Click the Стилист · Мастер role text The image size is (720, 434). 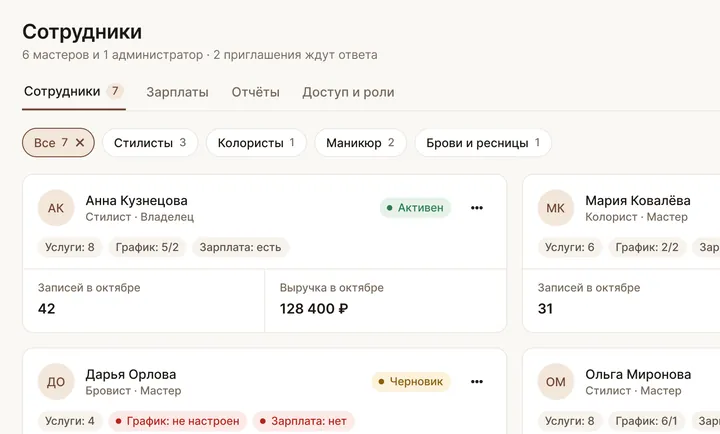pos(633,391)
